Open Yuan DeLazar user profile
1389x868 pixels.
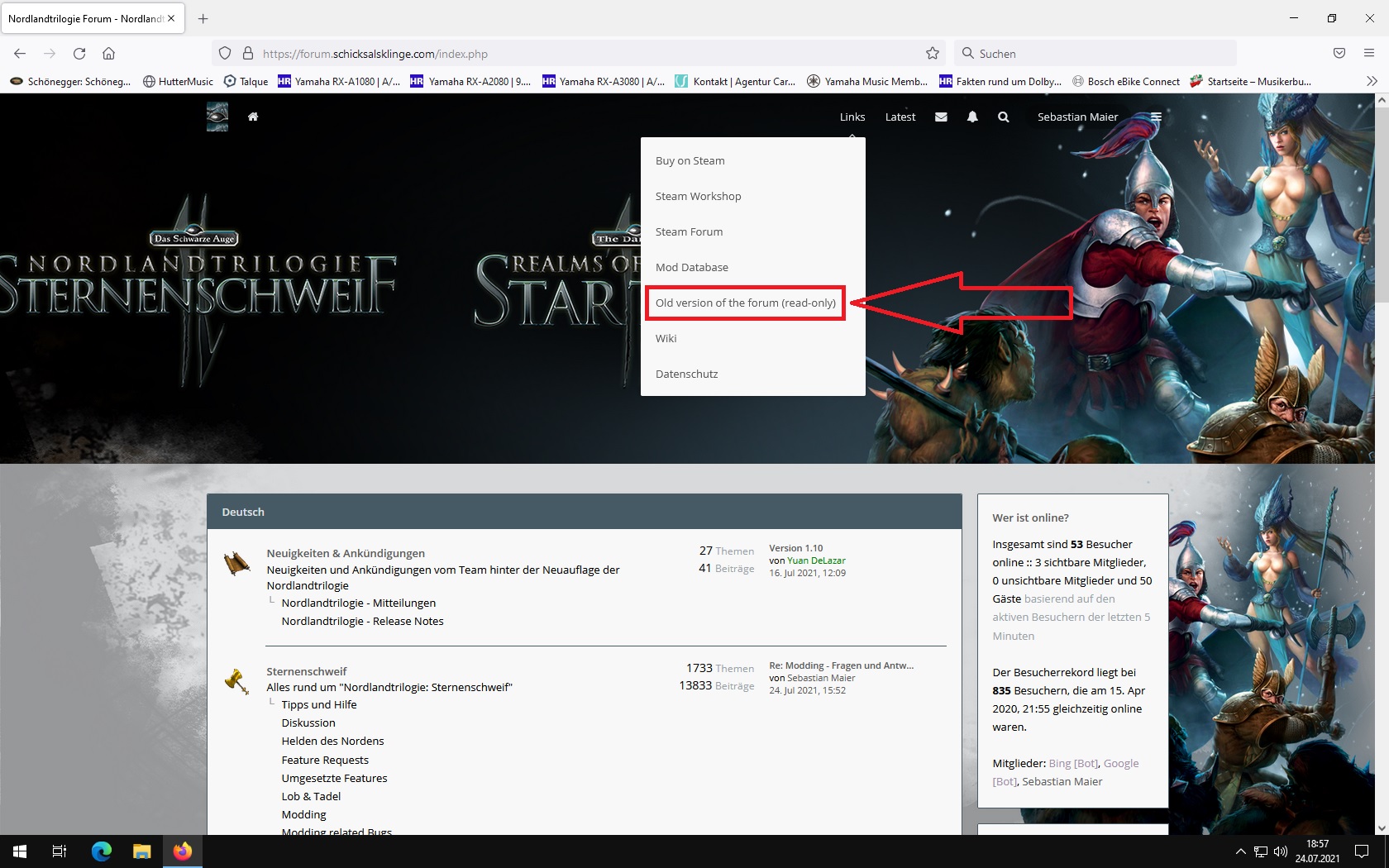(816, 560)
